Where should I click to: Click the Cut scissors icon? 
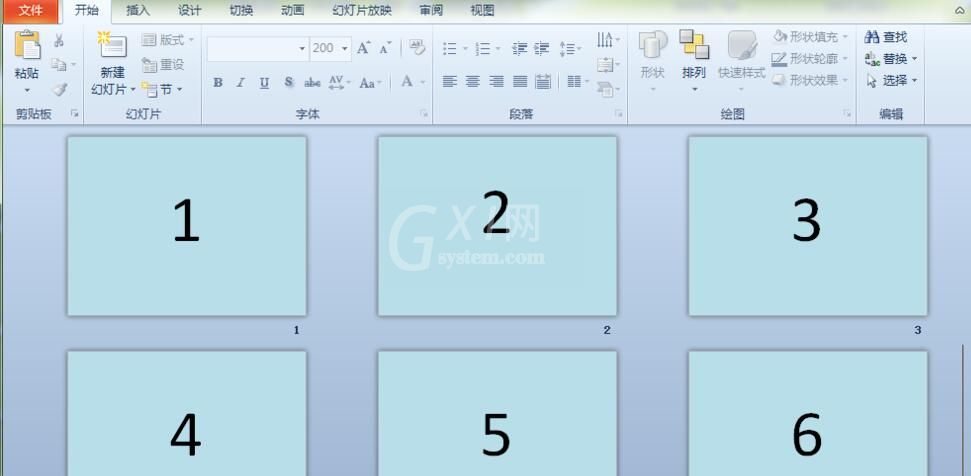tap(59, 41)
